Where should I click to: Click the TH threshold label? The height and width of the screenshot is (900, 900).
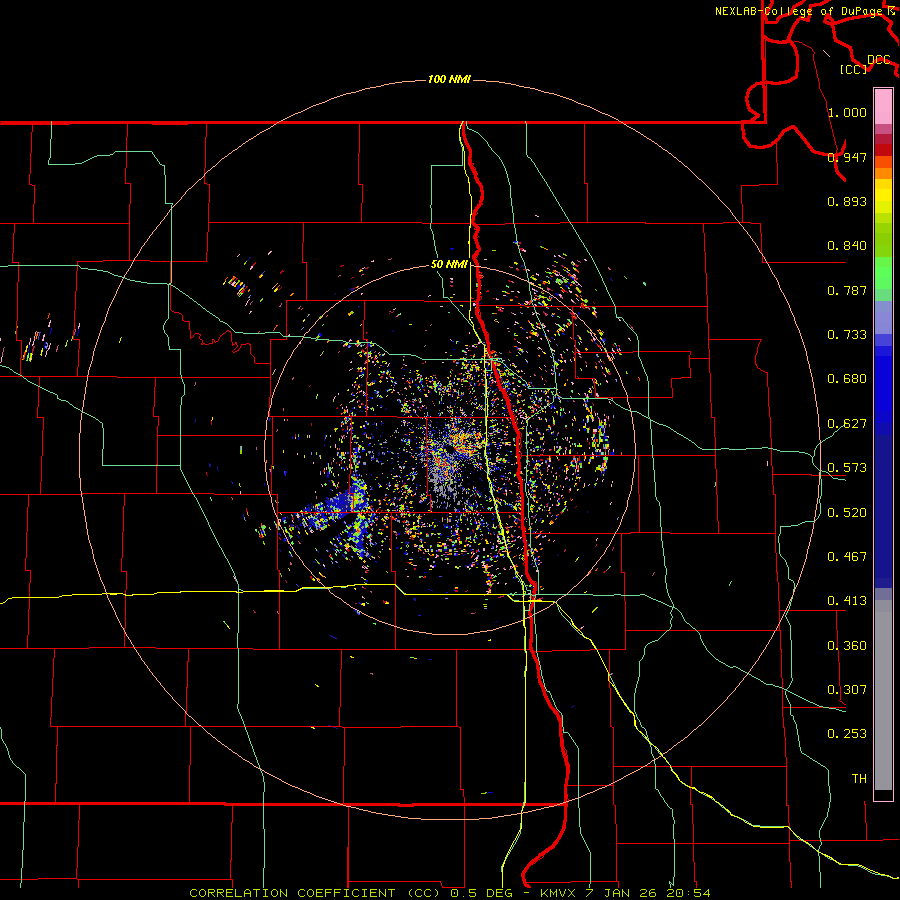pos(859,778)
